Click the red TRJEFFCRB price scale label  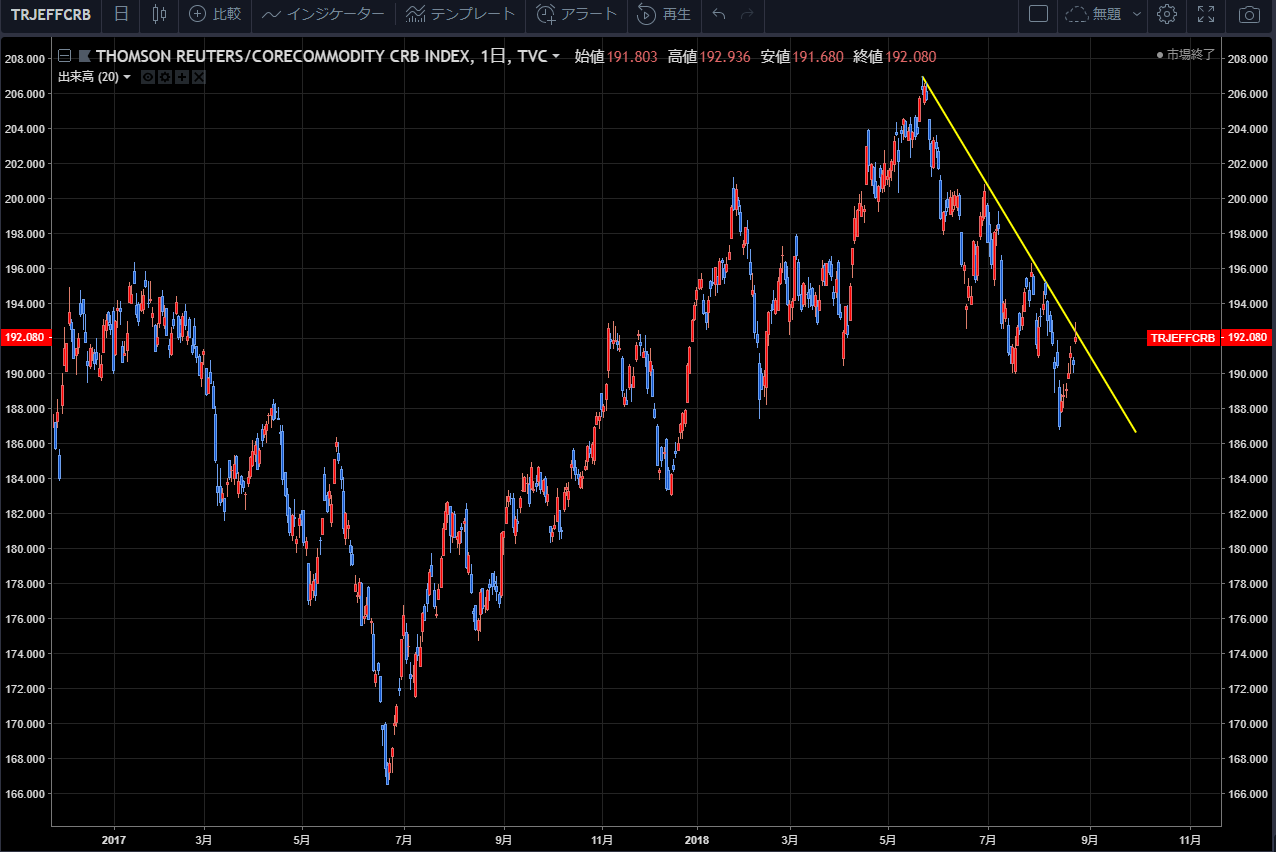pyautogui.click(x=1183, y=338)
